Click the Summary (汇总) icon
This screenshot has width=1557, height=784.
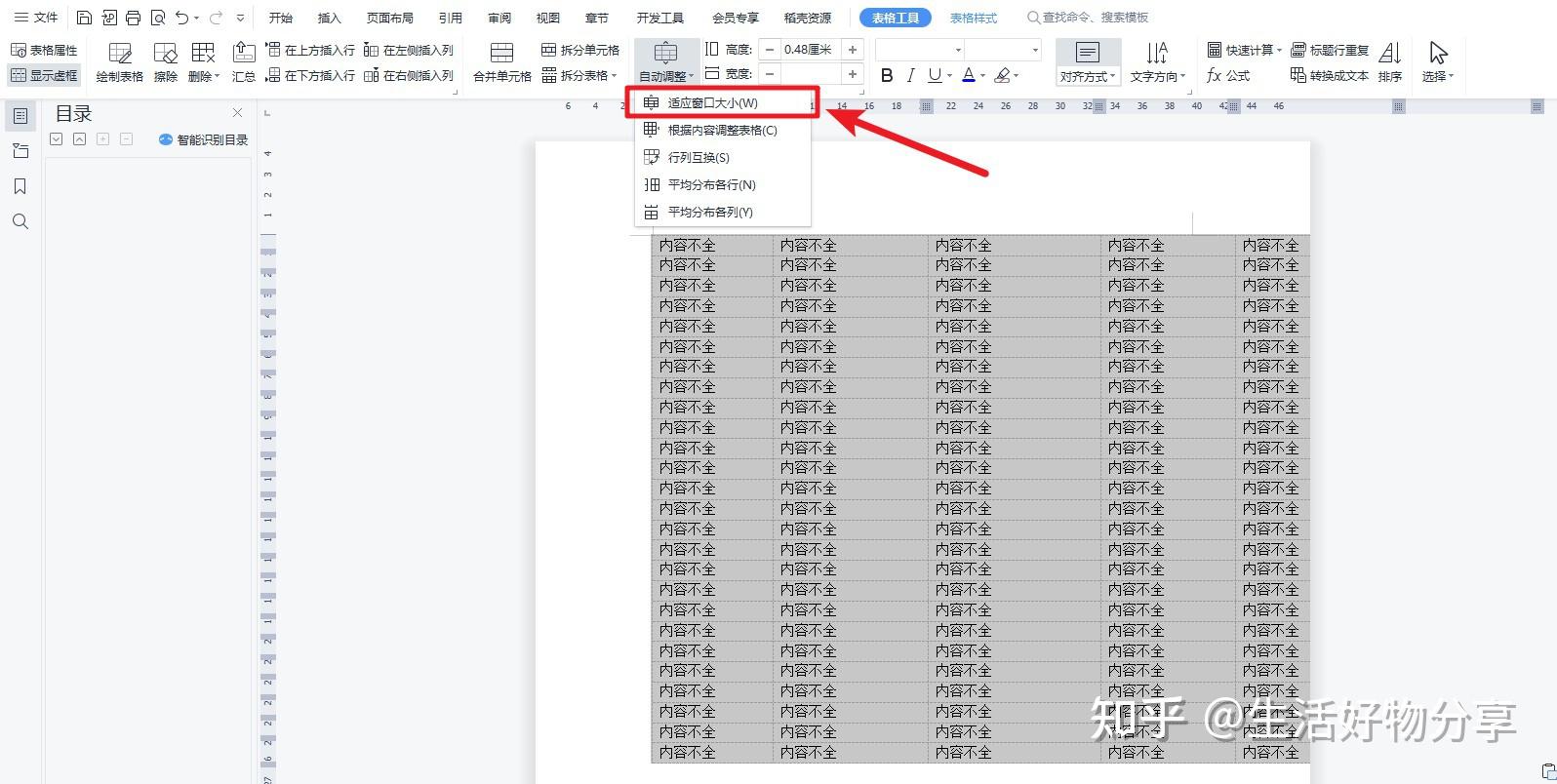pos(244,61)
